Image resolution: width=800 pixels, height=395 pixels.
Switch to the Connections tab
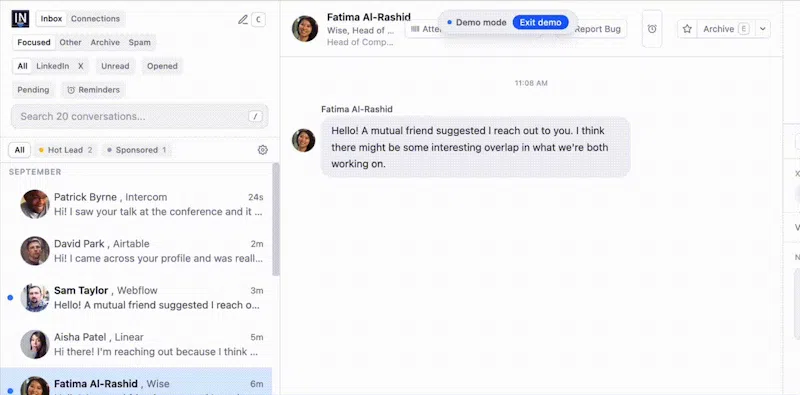coord(95,19)
